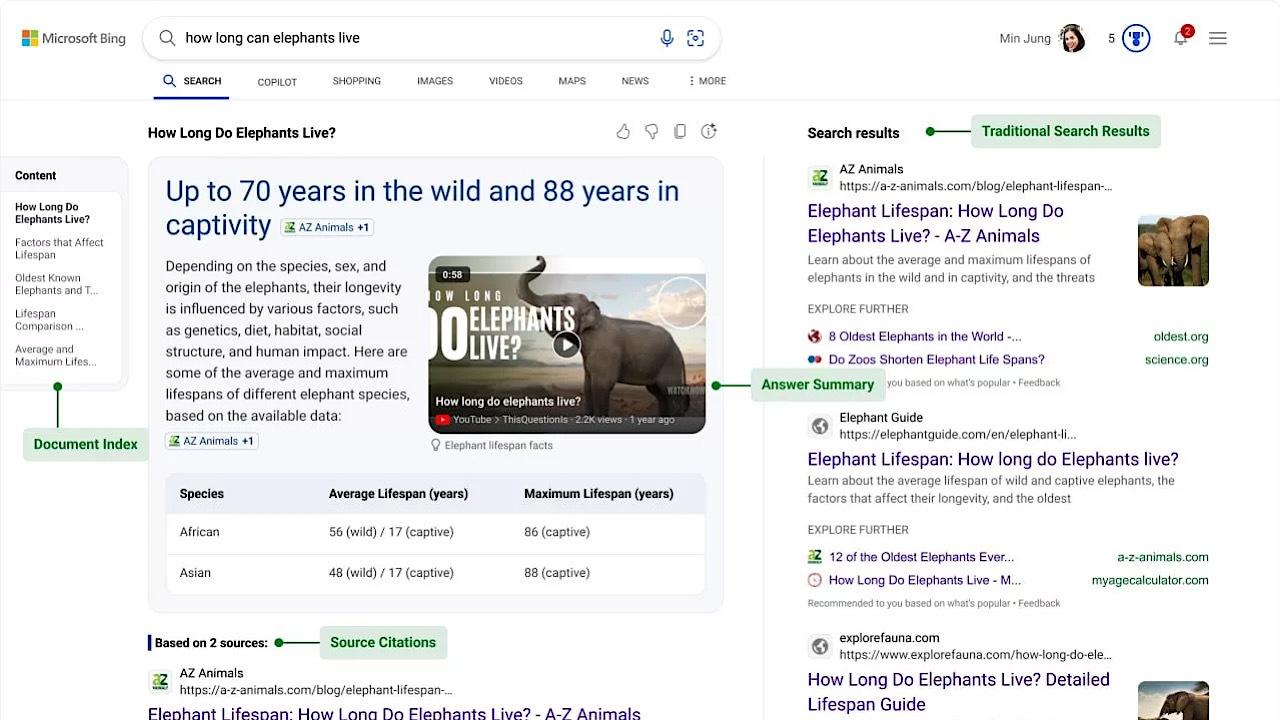Click the Asian species table cell
This screenshot has height=720, width=1280.
195,573
